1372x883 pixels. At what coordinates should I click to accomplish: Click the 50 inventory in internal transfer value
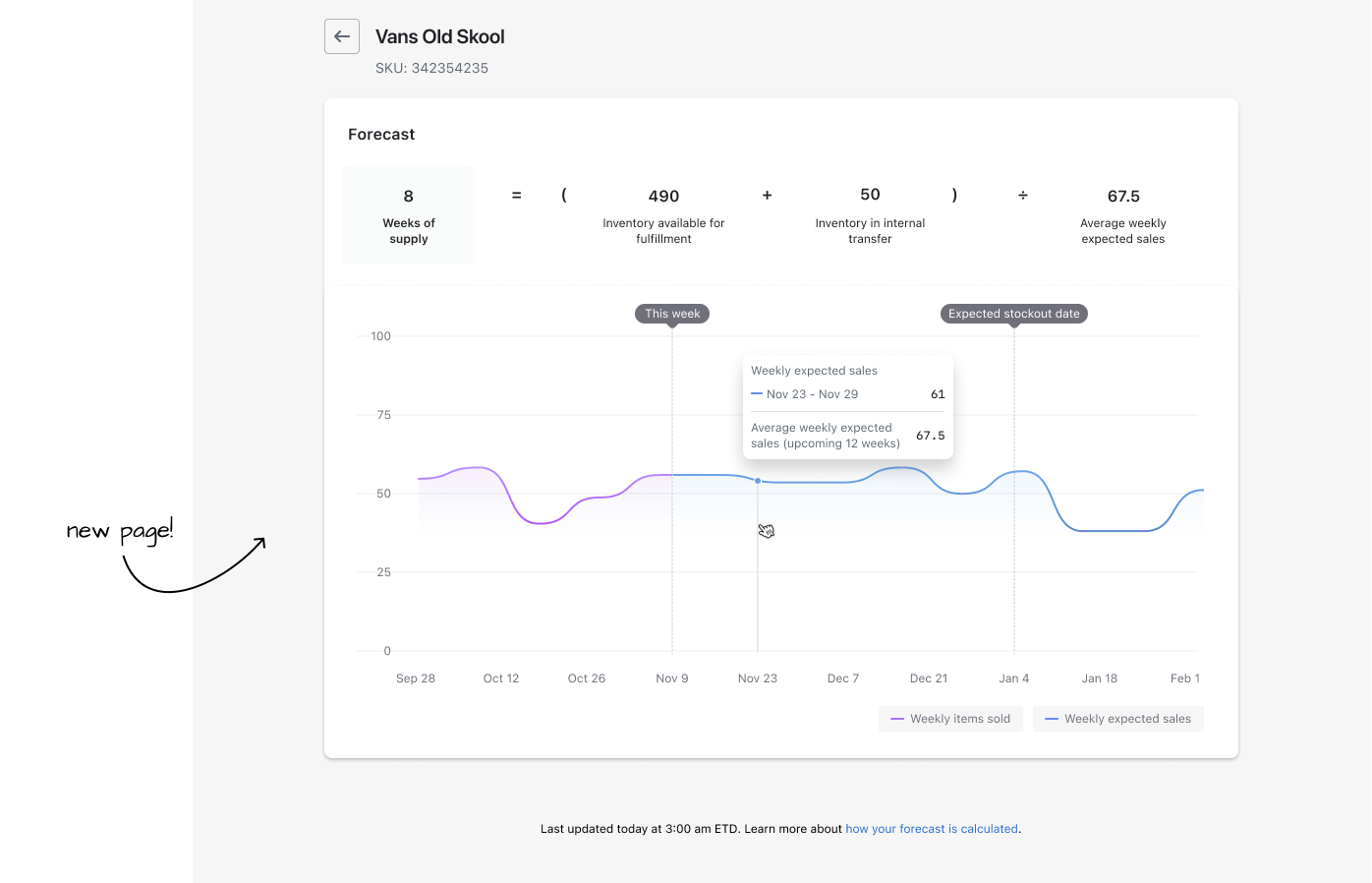pos(870,195)
